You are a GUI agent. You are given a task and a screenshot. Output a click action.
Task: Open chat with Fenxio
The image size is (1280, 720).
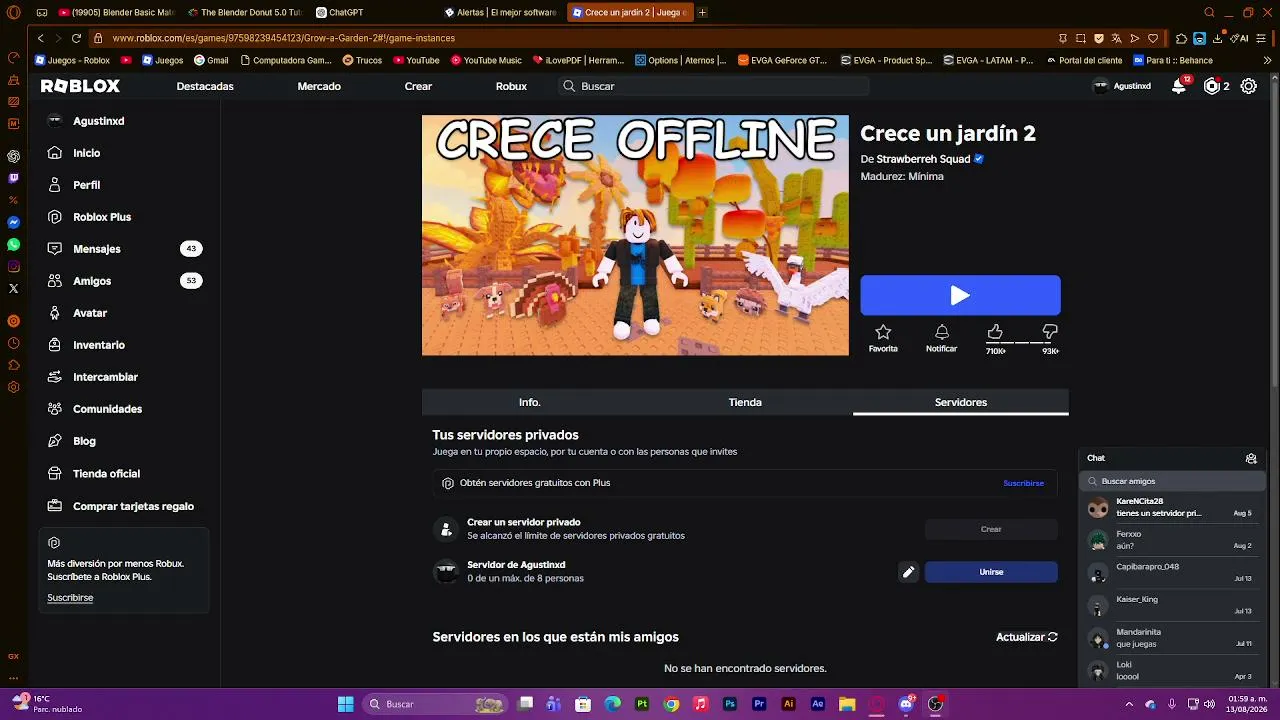(x=1173, y=540)
